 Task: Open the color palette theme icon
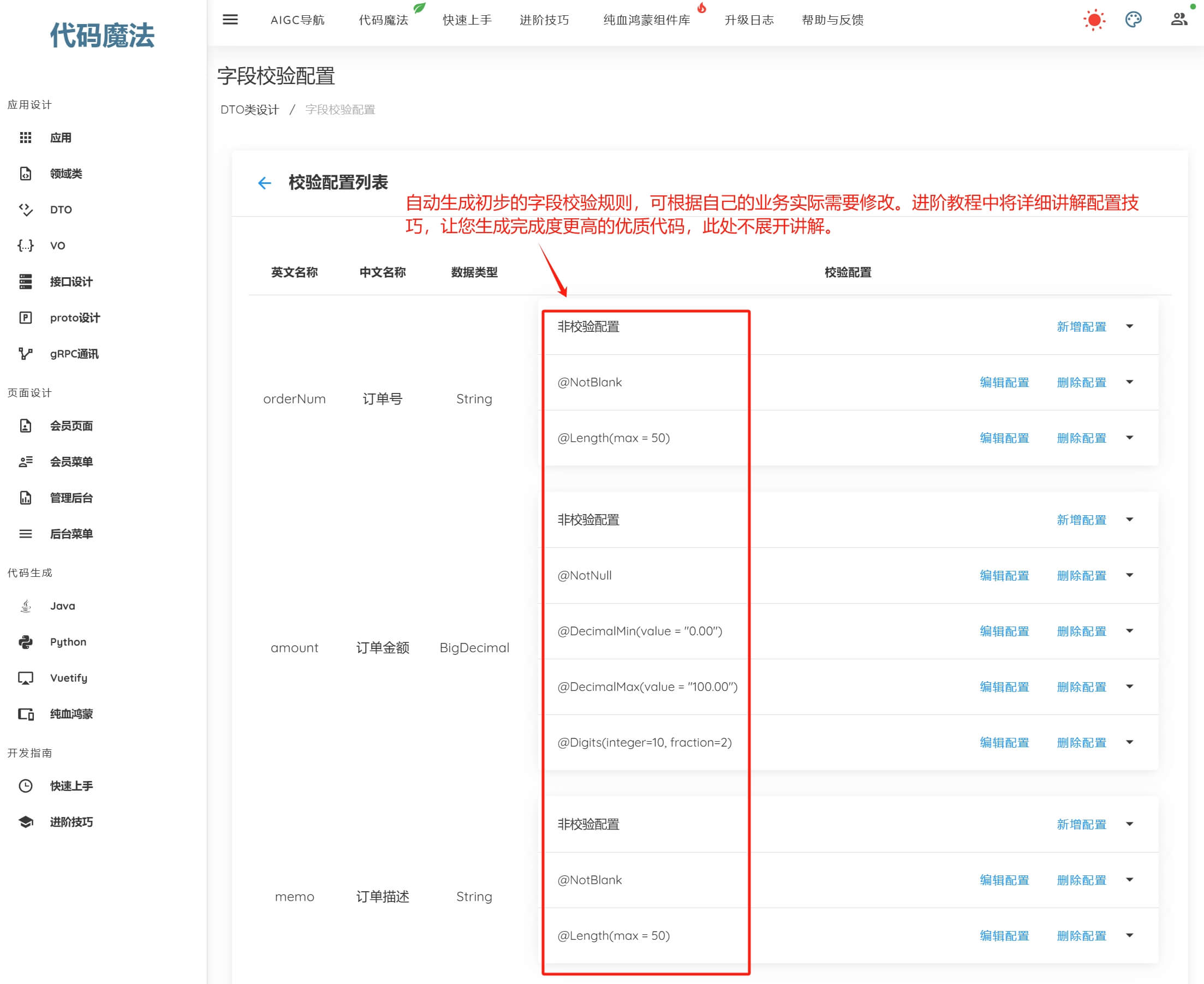click(1133, 20)
